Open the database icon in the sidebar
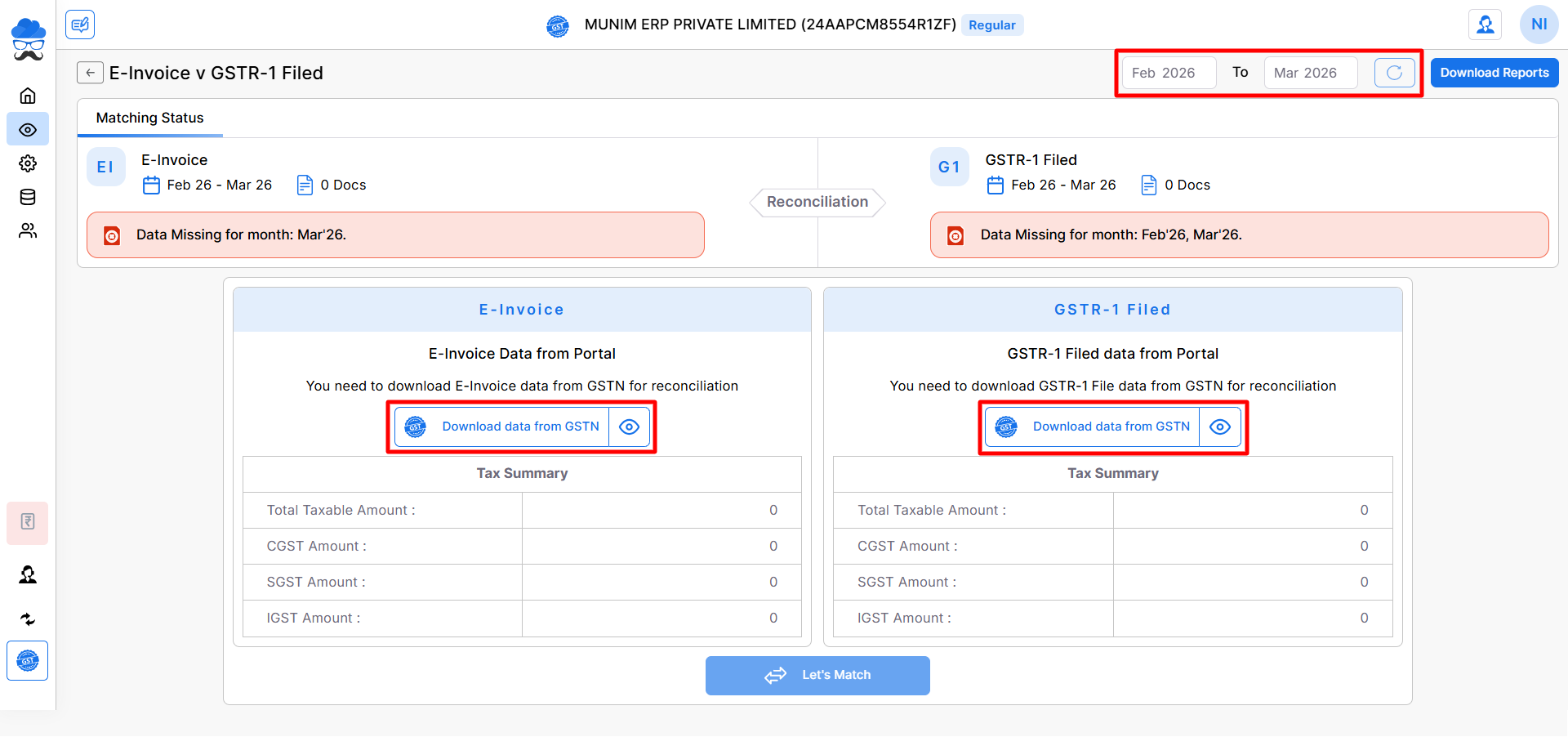Screen dimensions: 1568x737 (x=28, y=197)
